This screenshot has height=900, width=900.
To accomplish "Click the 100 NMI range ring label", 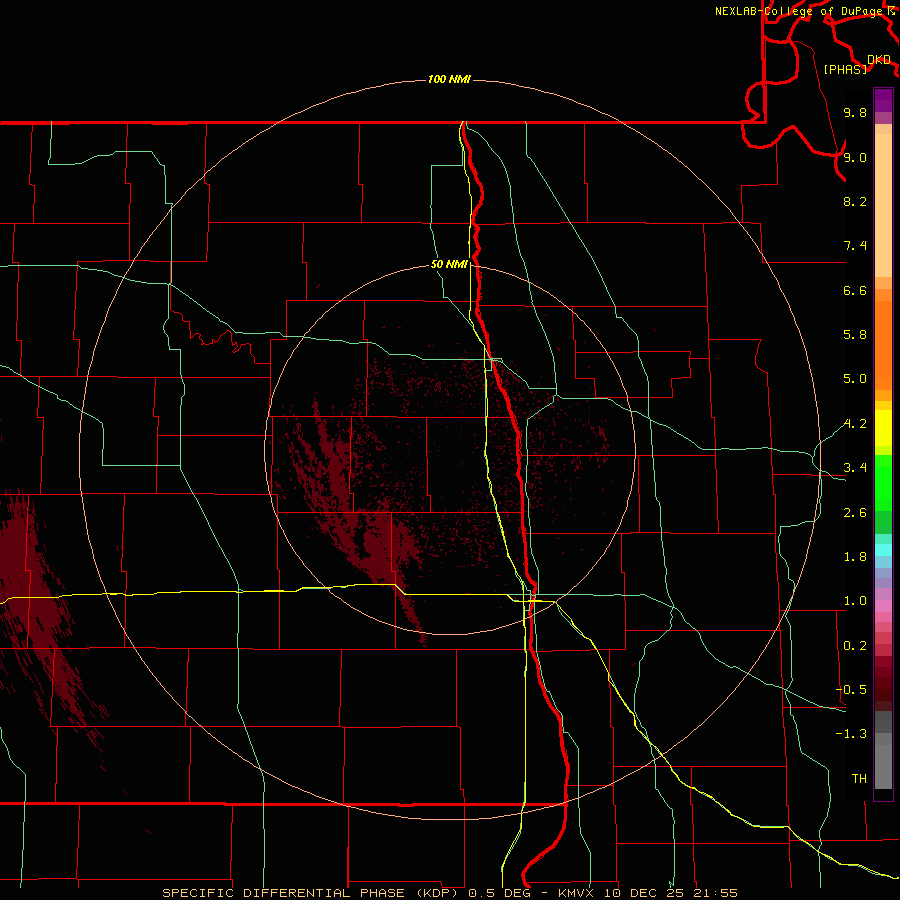I will (x=449, y=79).
